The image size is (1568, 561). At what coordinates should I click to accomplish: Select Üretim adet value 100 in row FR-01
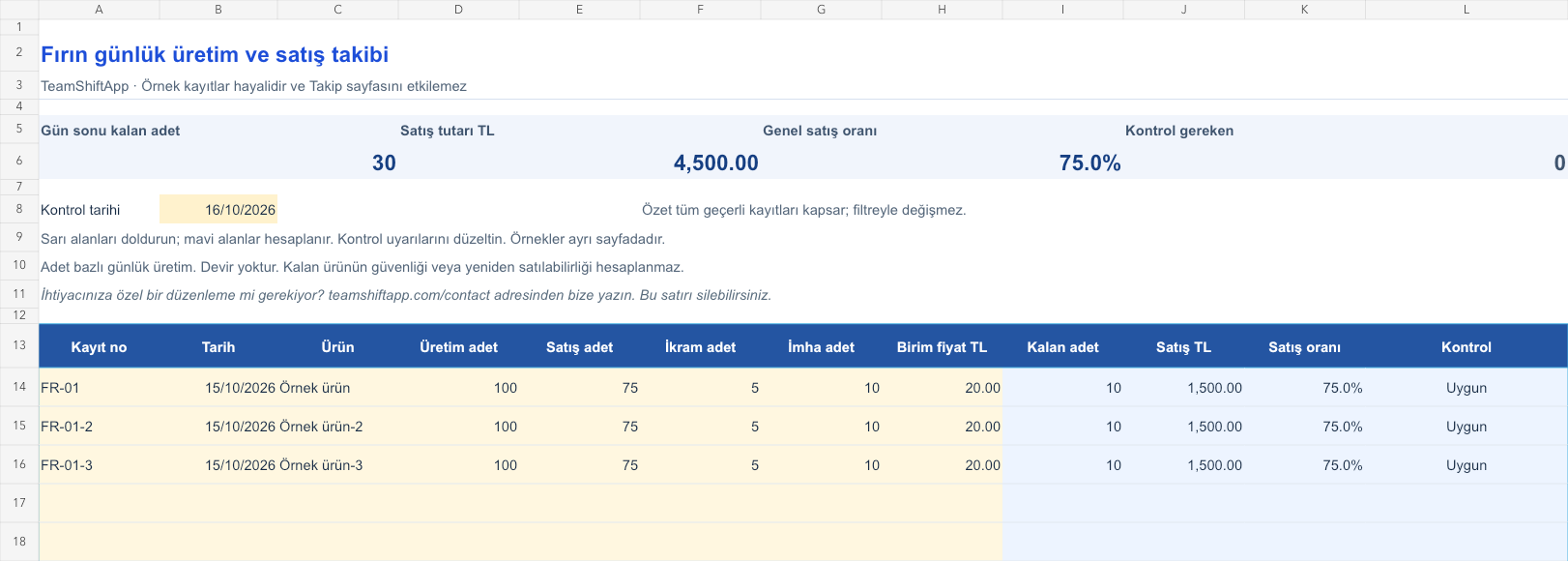click(x=458, y=388)
